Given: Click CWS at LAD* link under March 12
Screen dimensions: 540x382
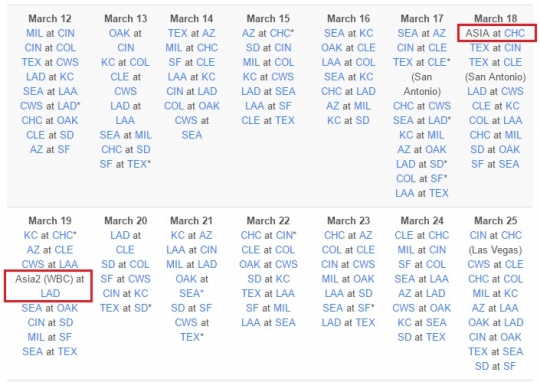Looking at the screenshot, I should (50, 106).
